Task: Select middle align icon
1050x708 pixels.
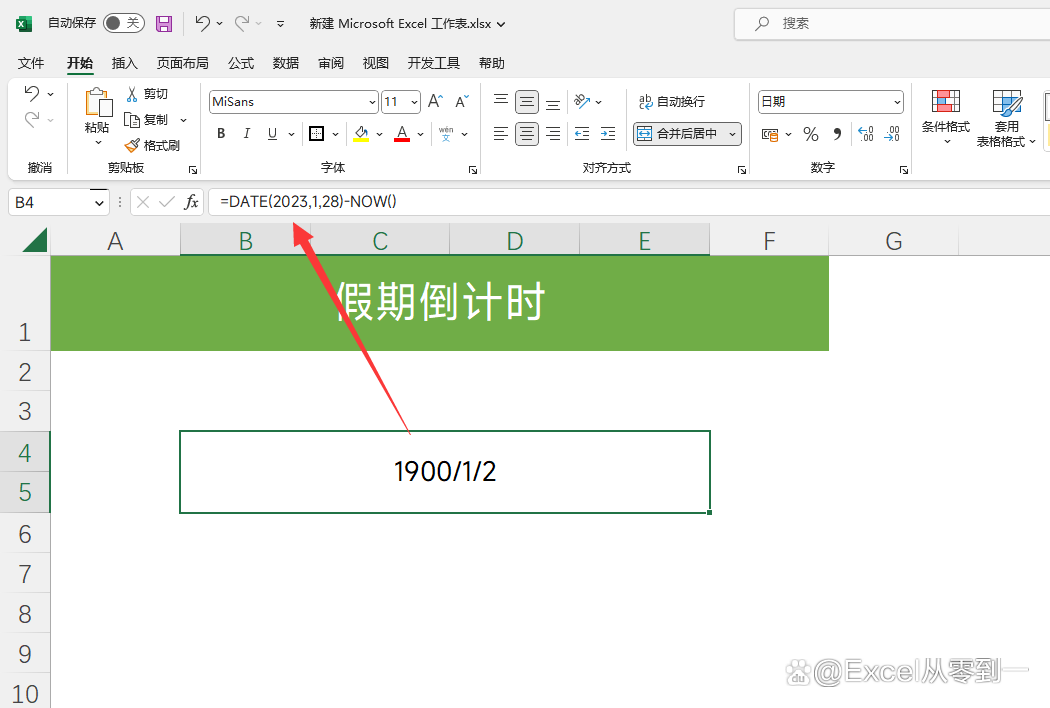Action: pyautogui.click(x=527, y=102)
